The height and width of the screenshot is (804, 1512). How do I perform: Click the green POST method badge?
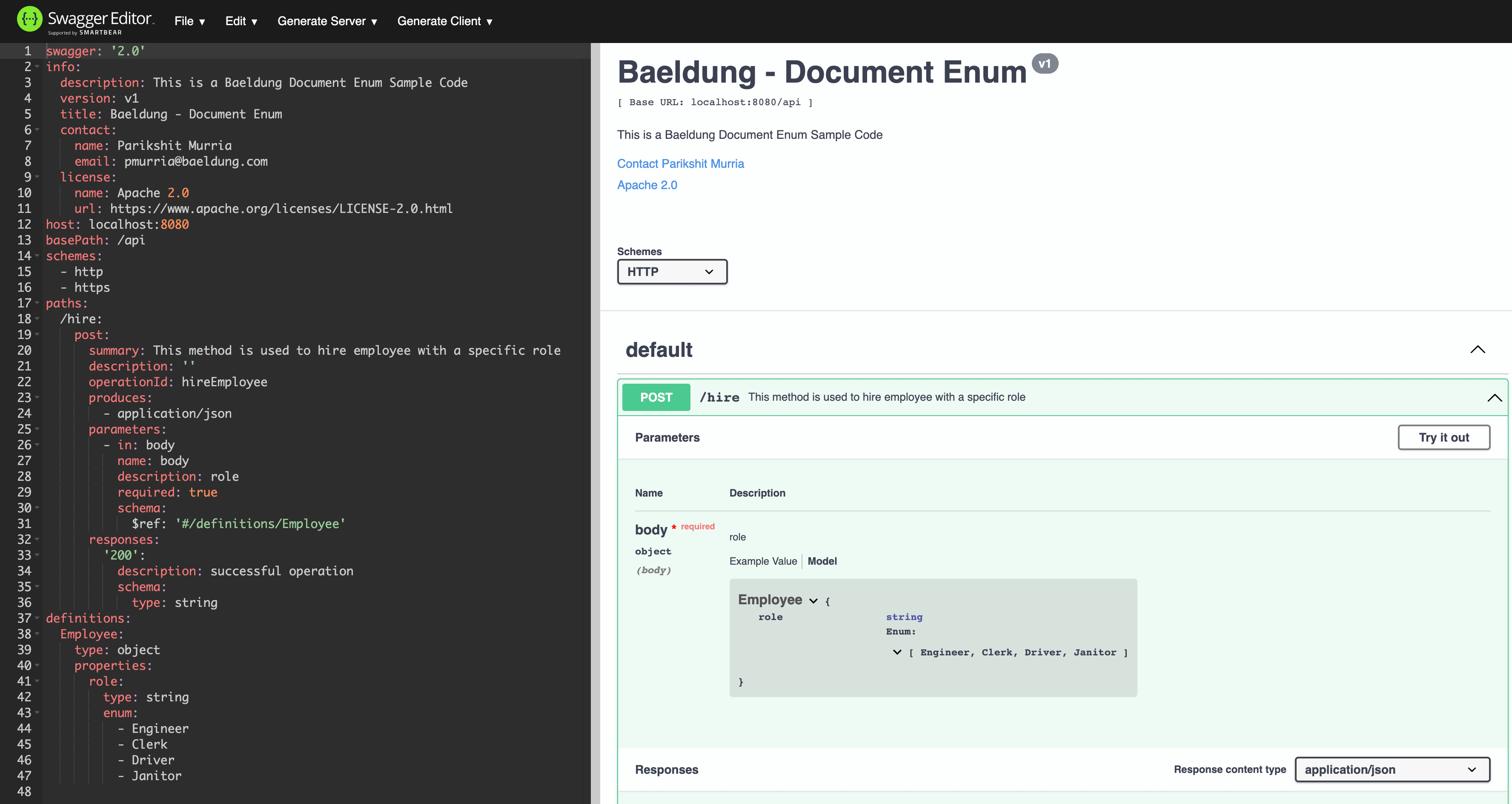(x=656, y=397)
